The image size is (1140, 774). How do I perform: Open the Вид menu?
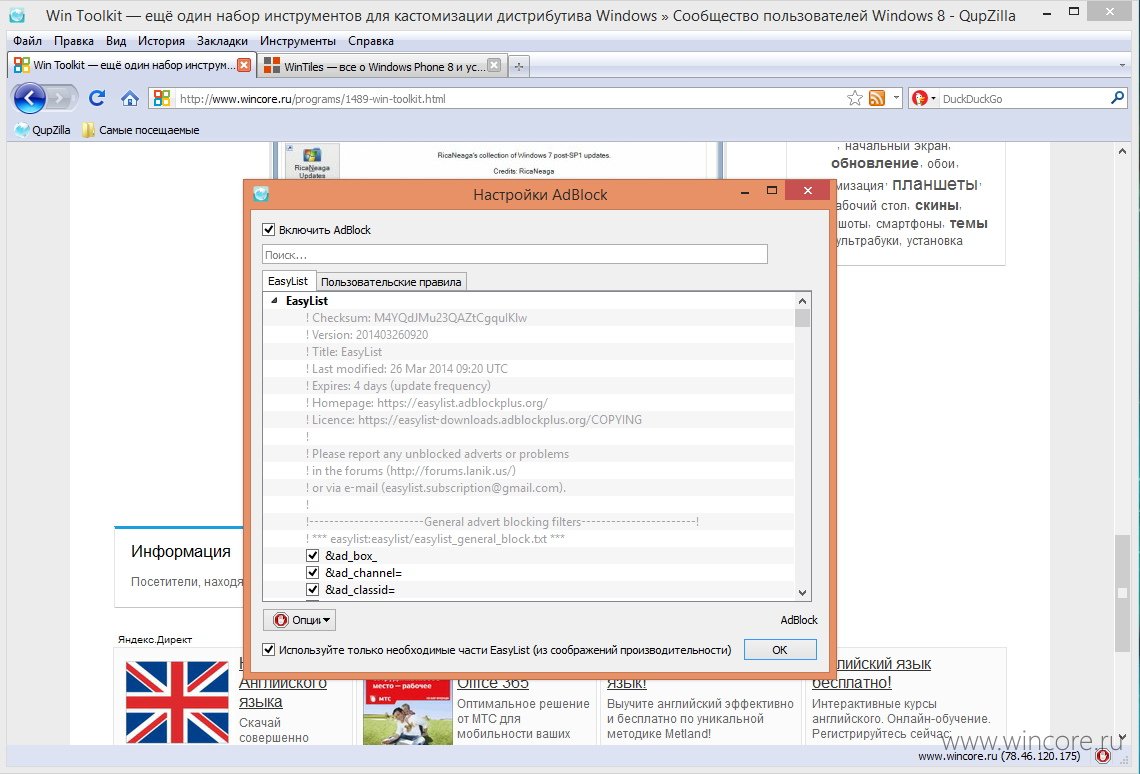[x=116, y=41]
